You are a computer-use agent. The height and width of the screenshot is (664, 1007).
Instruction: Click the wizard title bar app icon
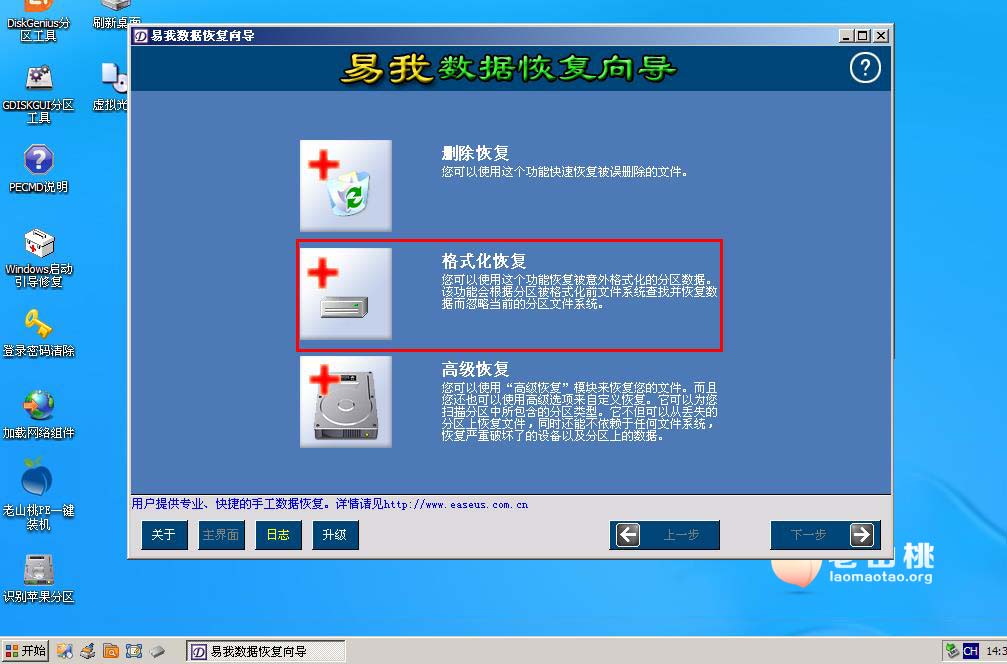click(x=141, y=36)
